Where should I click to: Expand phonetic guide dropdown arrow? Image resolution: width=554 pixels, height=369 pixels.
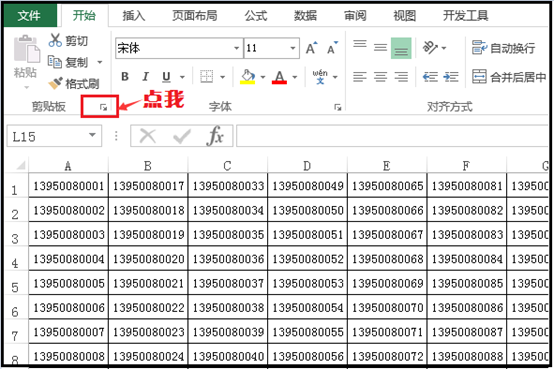(335, 77)
